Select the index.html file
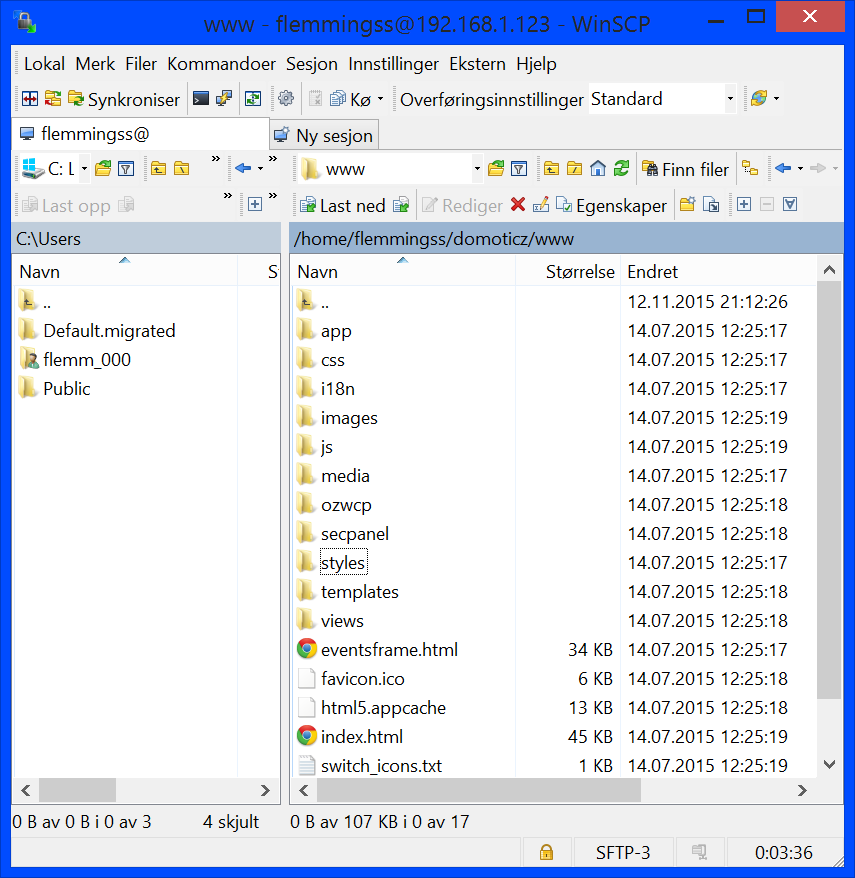Screen dimensions: 855x878 361,737
